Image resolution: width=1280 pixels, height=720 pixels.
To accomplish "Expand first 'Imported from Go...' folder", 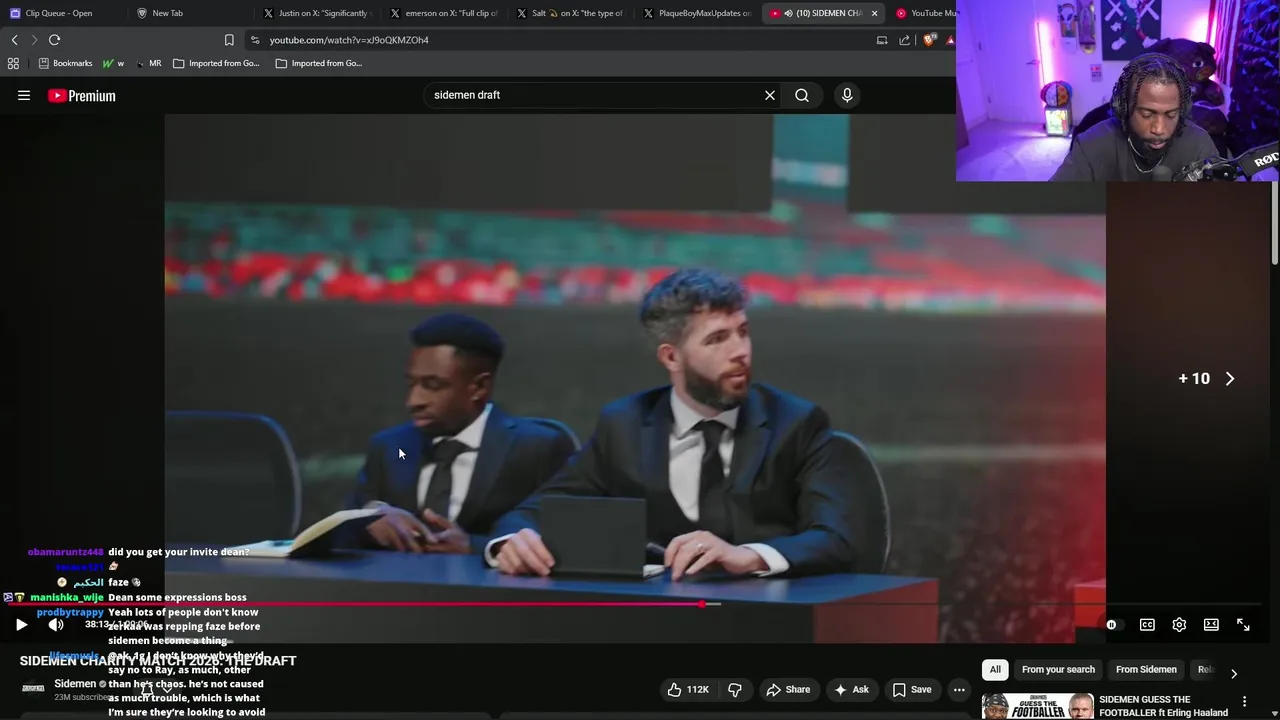I will click(216, 63).
